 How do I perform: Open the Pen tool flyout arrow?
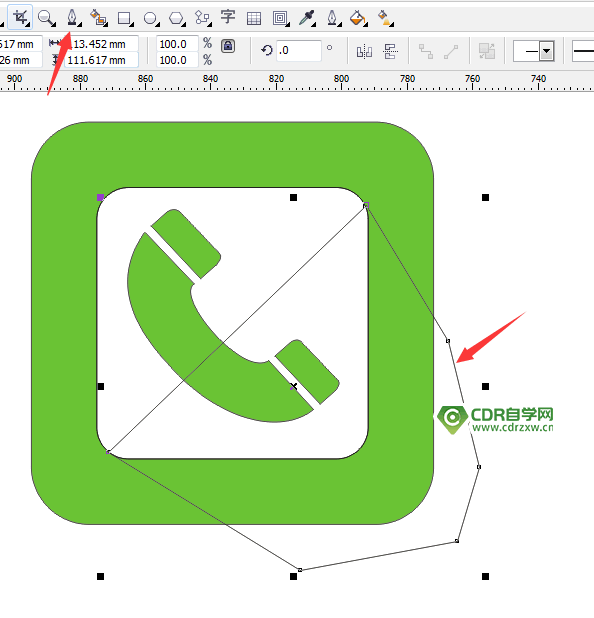pyautogui.click(x=79, y=25)
